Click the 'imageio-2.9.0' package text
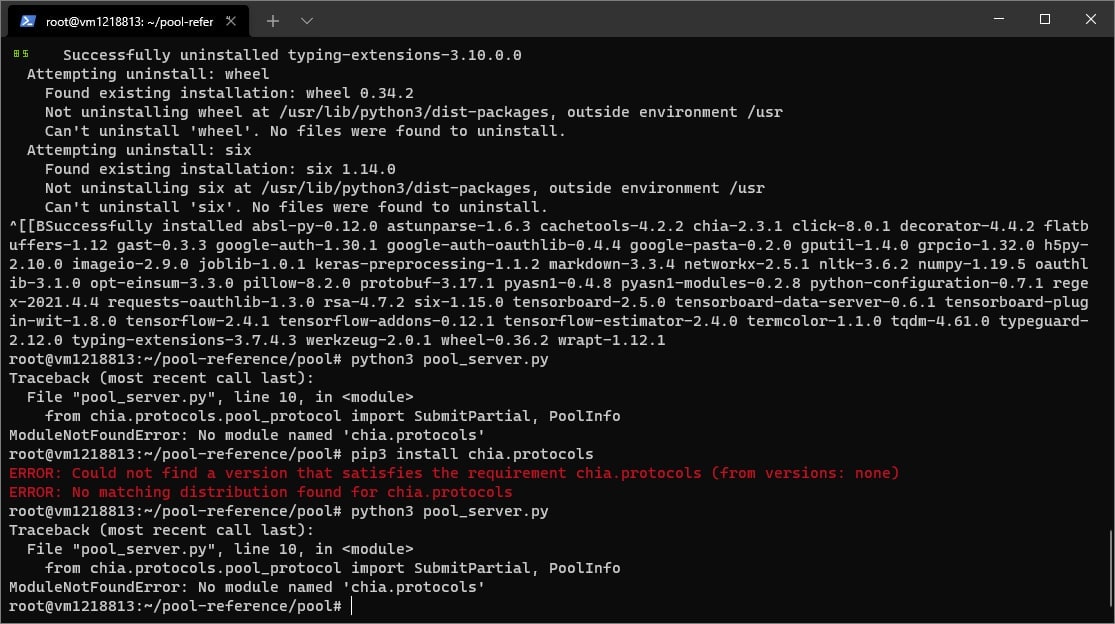Image resolution: width=1115 pixels, height=624 pixels. 130,264
